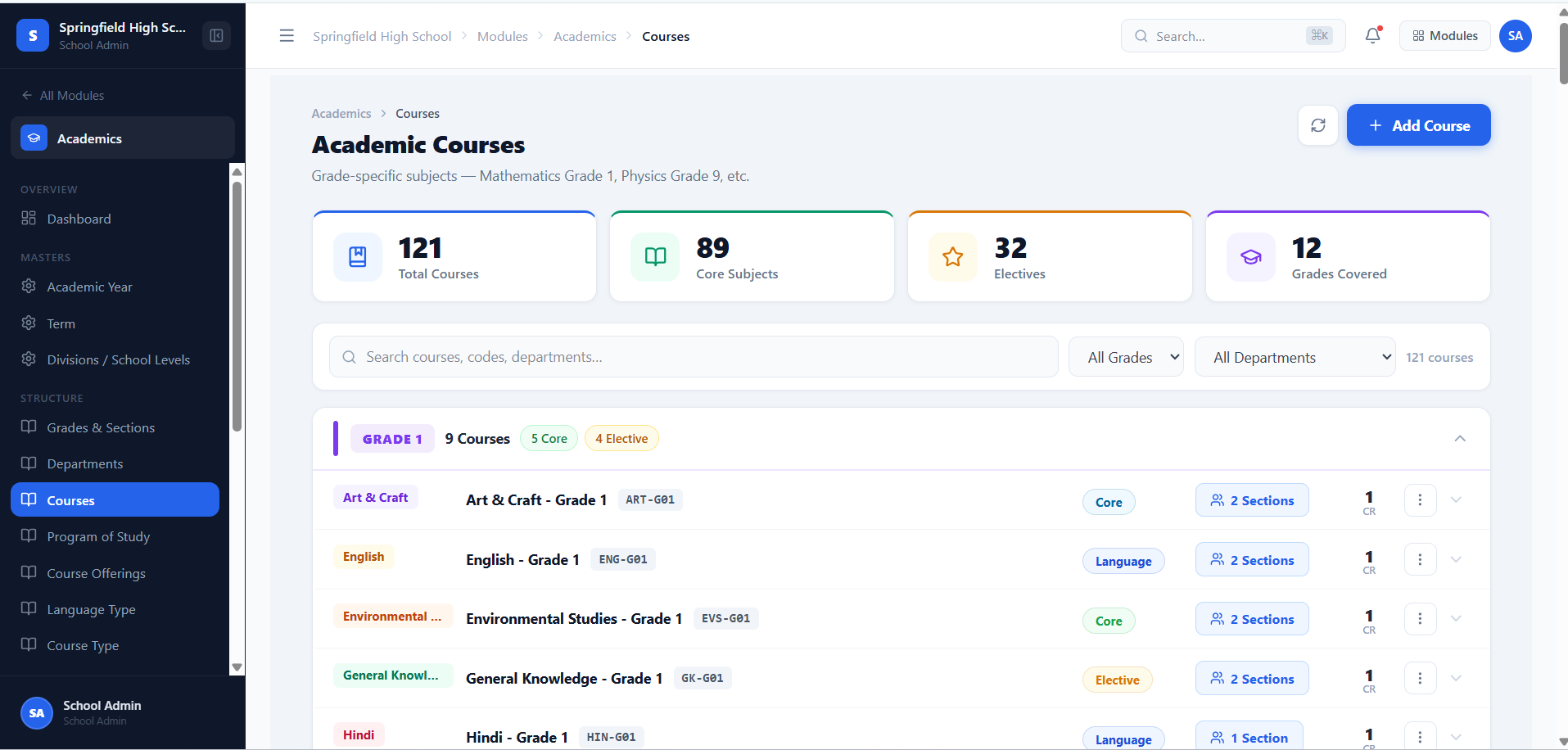Viewport: 1568px width, 750px height.
Task: Click the Term gear icon
Action: click(29, 323)
